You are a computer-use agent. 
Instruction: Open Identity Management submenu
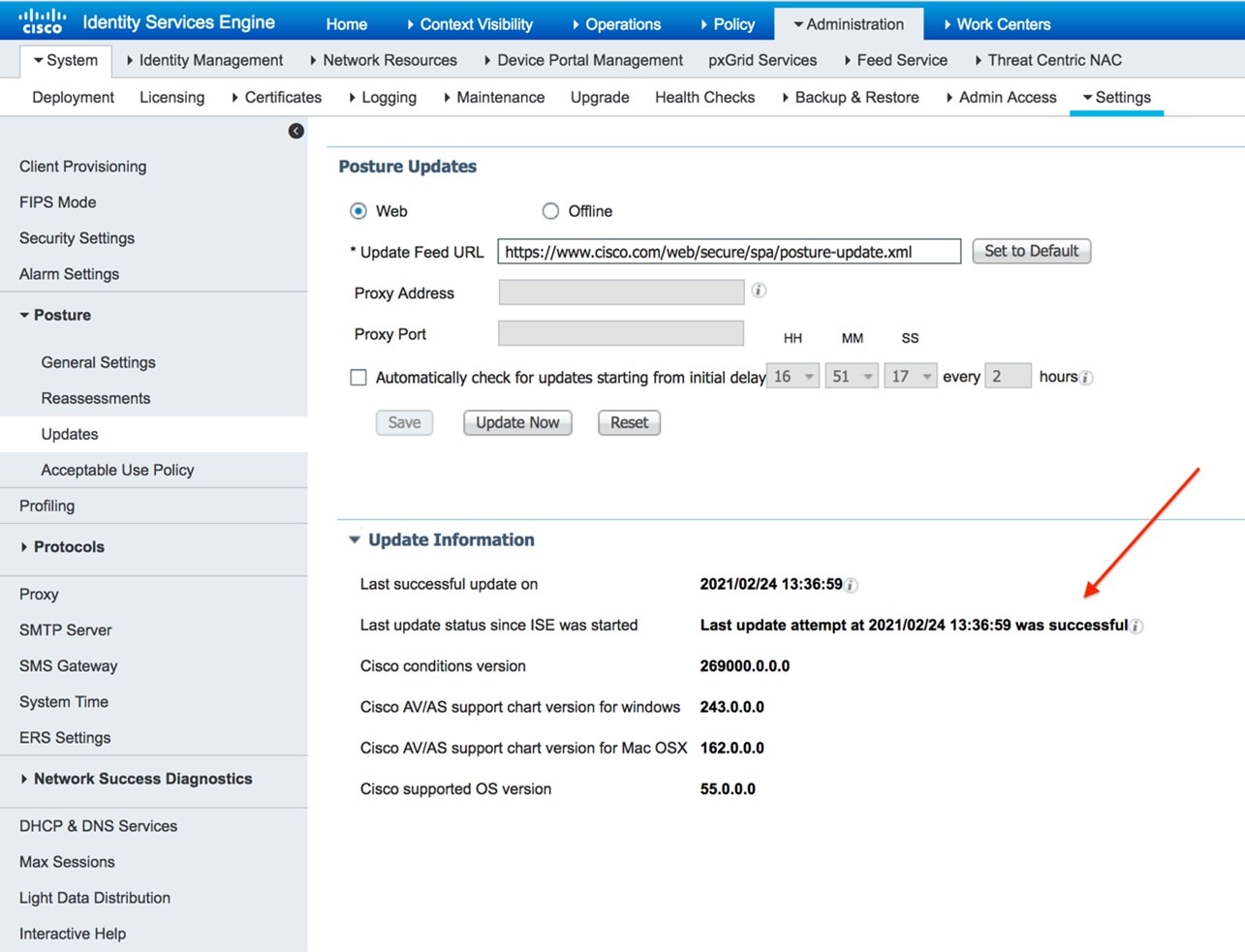tap(204, 60)
